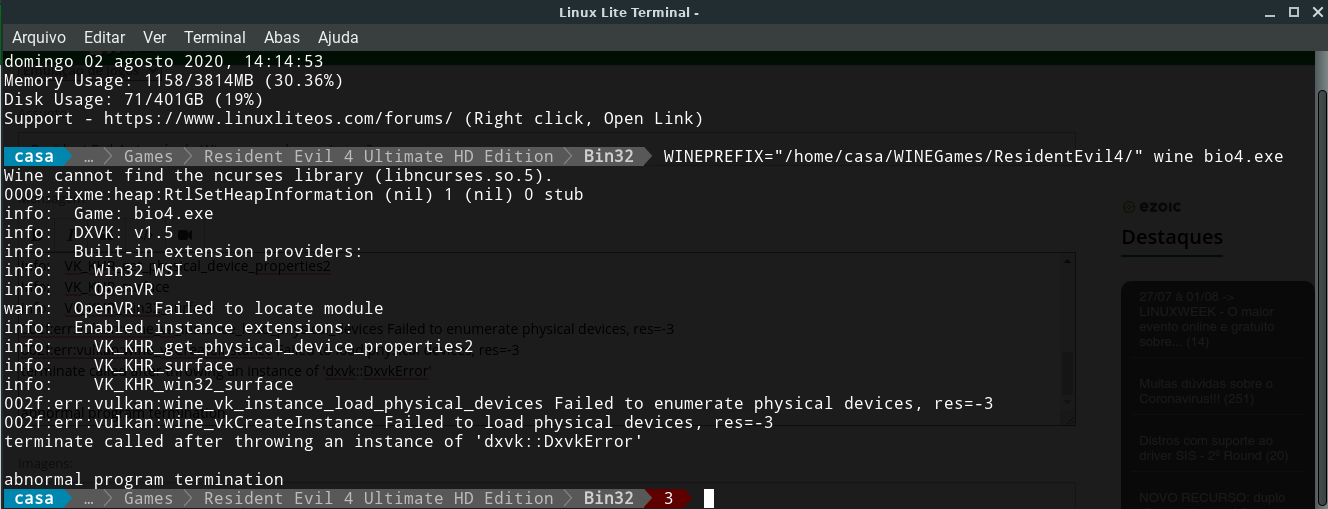Click the terminal scrollbar on the right edge
This screenshot has width=1328, height=509.
pos(1318,280)
